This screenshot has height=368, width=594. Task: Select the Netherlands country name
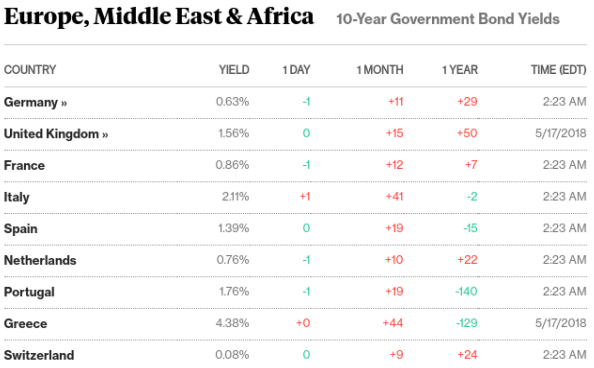(x=40, y=260)
